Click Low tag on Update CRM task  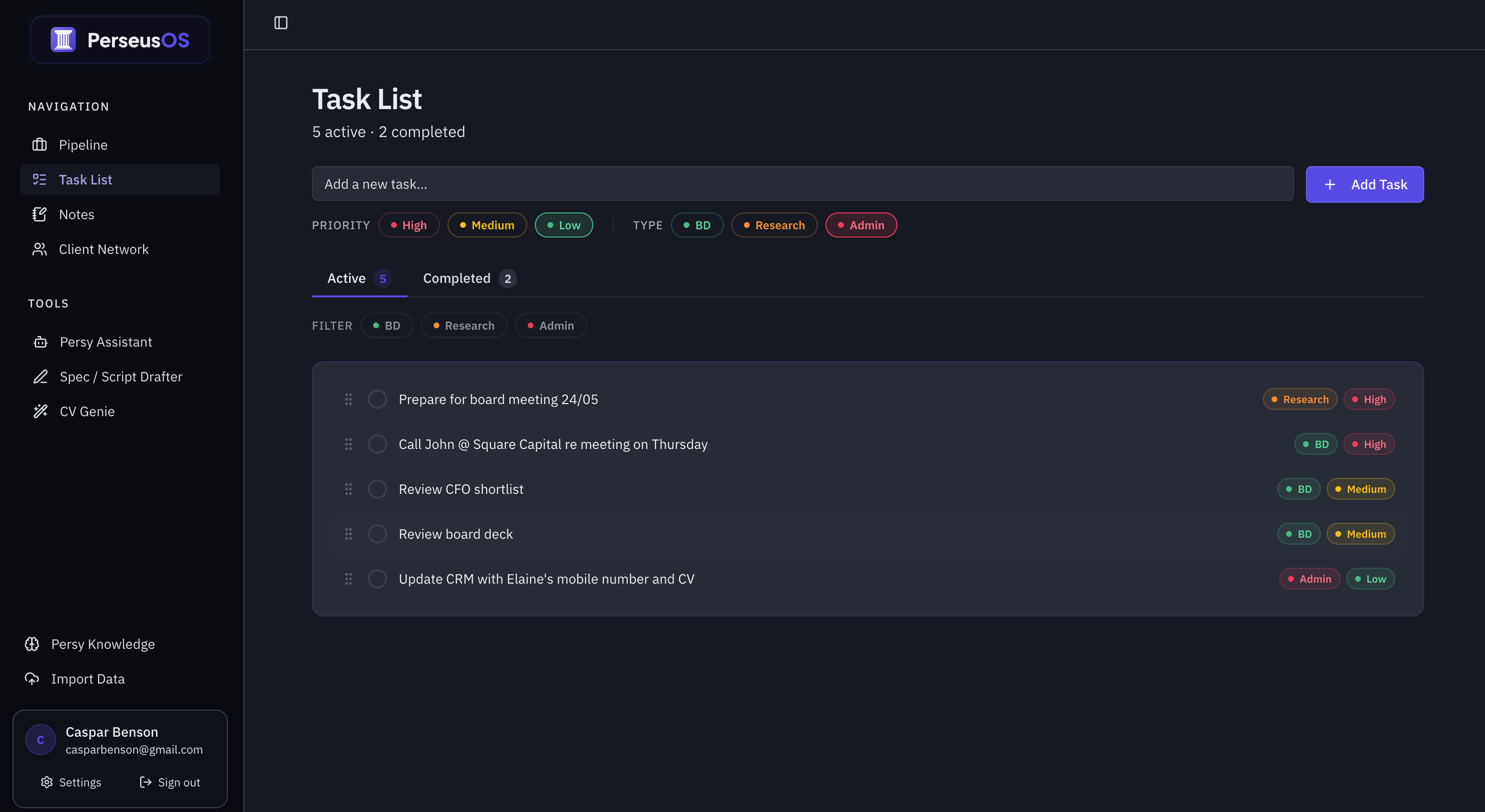[1370, 579]
